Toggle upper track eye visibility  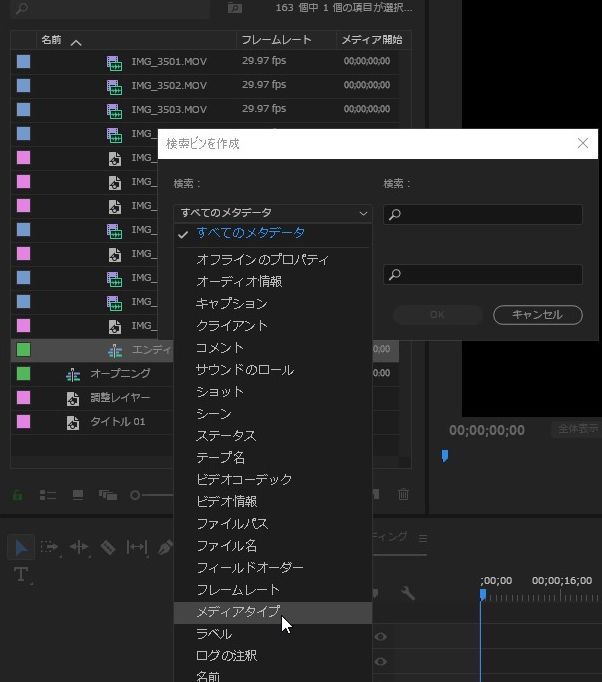(380, 637)
